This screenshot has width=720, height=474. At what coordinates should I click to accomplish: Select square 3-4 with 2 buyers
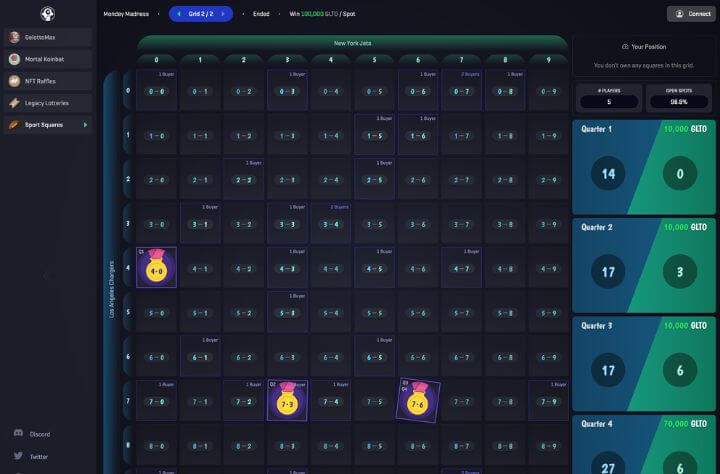pos(331,223)
